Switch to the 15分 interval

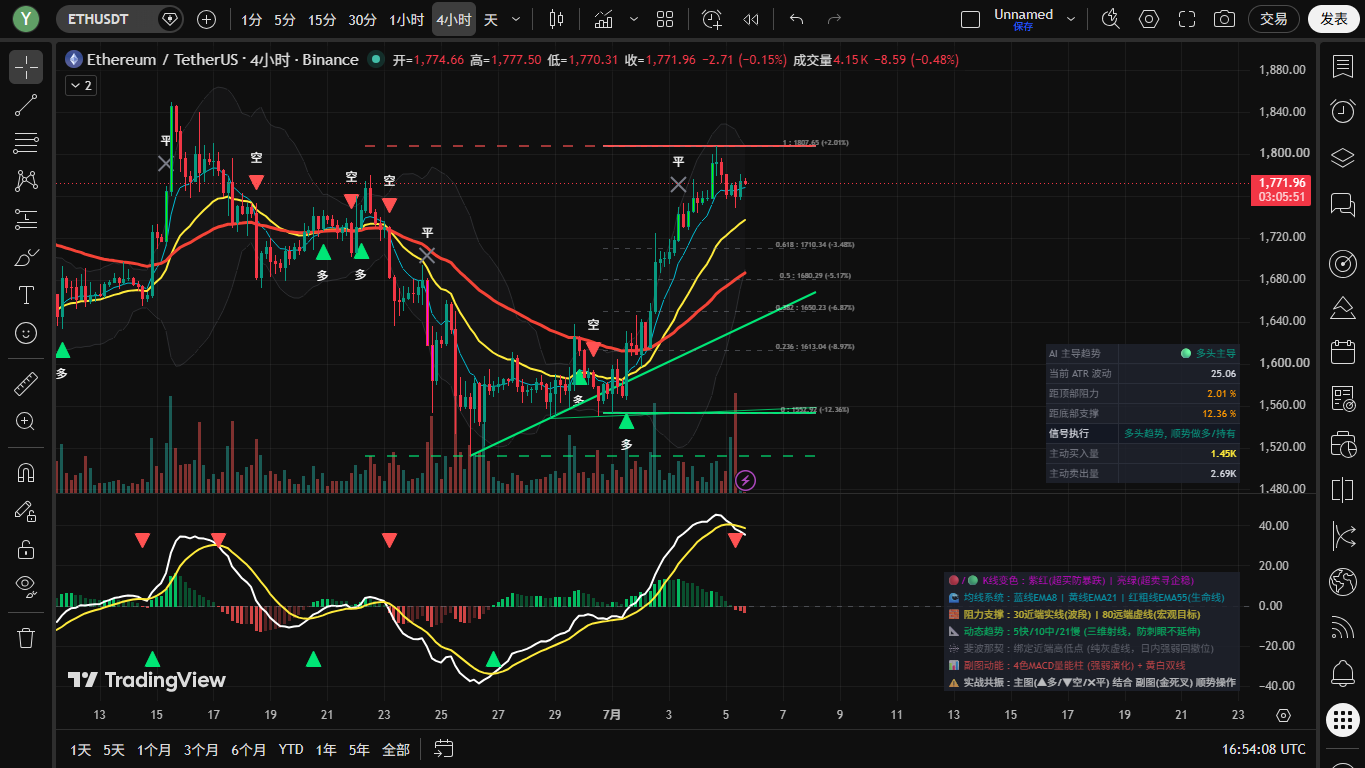[x=322, y=19]
